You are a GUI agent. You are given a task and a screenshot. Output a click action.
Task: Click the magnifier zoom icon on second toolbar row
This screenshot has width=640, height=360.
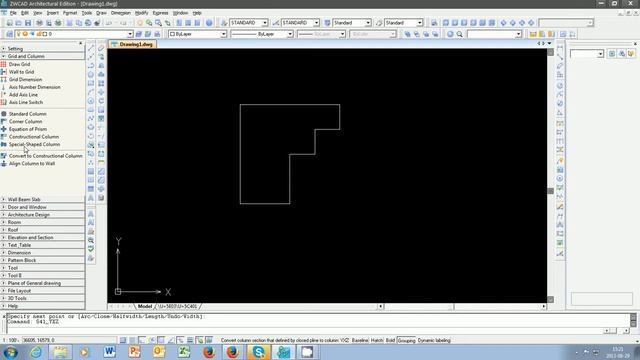pyautogui.click(x=460, y=34)
